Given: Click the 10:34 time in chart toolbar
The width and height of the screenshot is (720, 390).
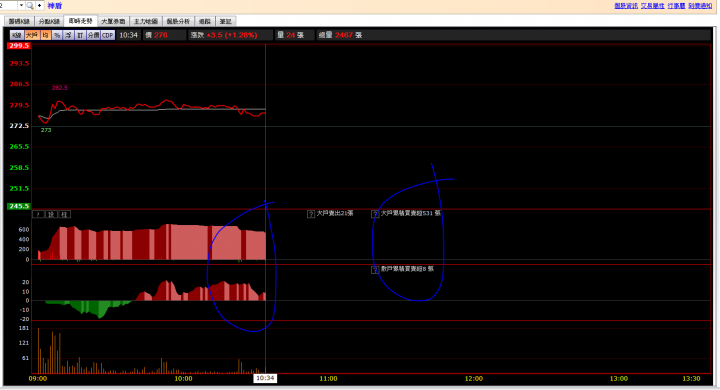Looking at the screenshot, I should (x=129, y=35).
